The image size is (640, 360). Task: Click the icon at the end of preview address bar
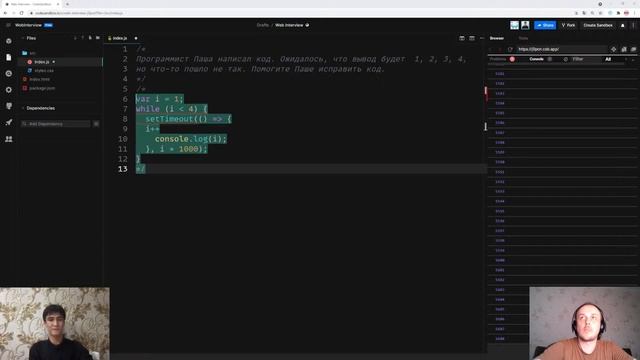tap(633, 49)
